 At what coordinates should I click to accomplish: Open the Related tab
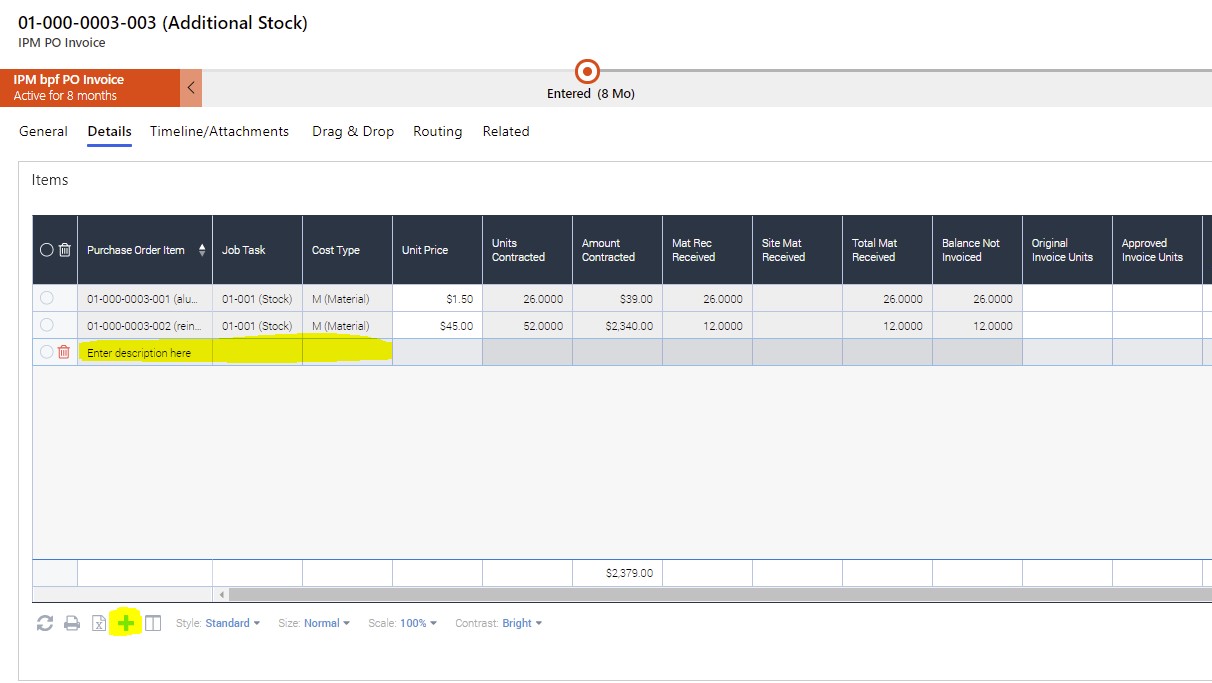[506, 131]
